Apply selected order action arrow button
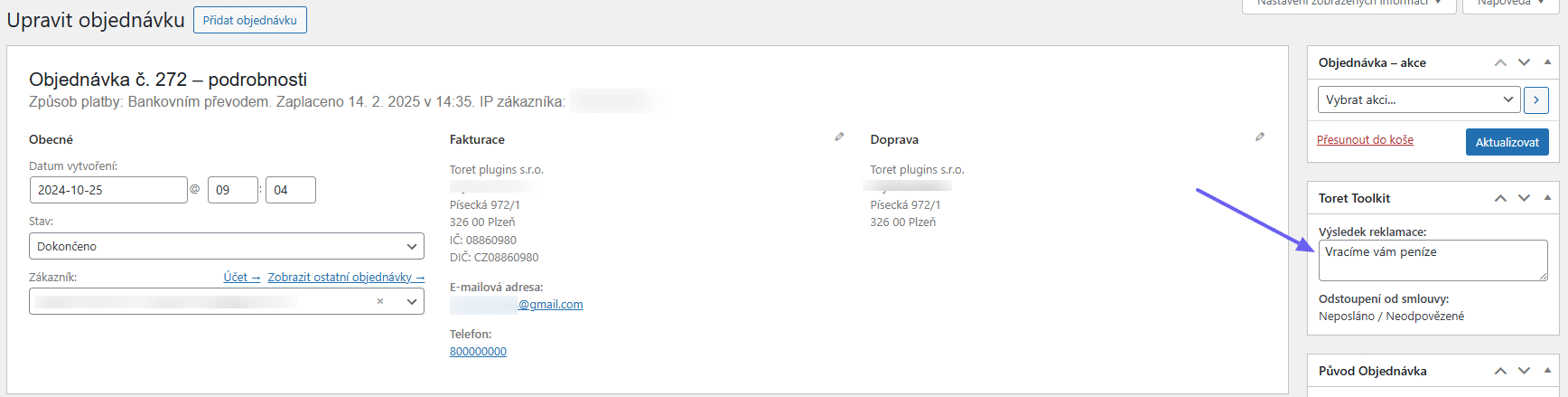Screen dimensions: 1568x397 click(x=1535, y=100)
